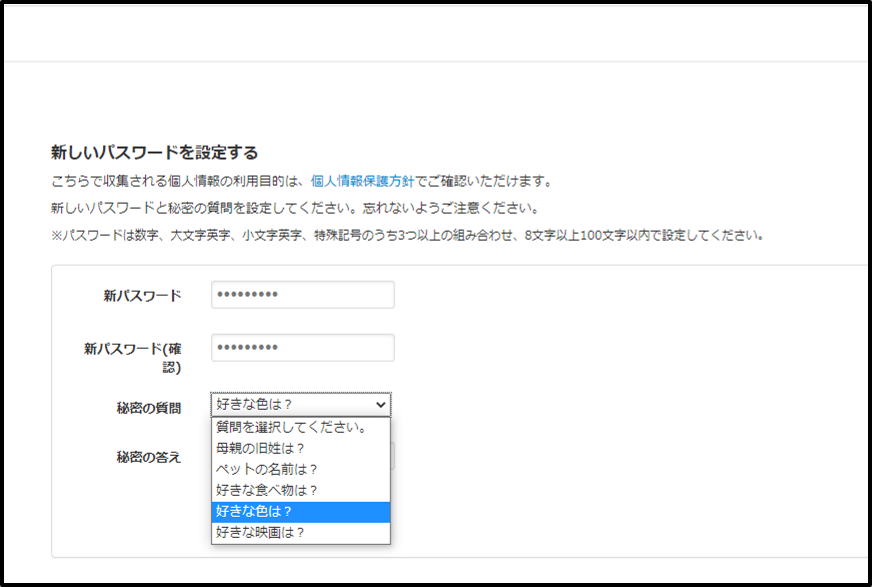This screenshot has height=587, width=872.
Task: Click the 新しいパスワードを設定する heading
Action: tap(154, 153)
